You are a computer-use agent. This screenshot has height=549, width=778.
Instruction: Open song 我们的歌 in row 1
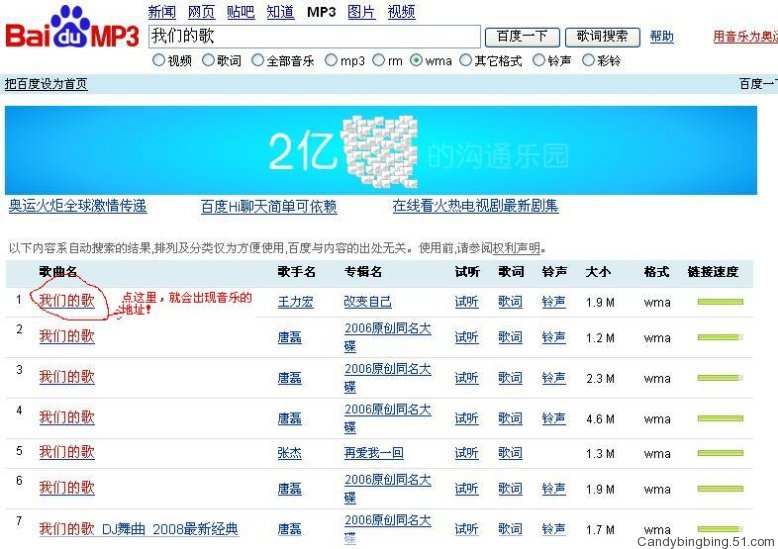[66, 301]
